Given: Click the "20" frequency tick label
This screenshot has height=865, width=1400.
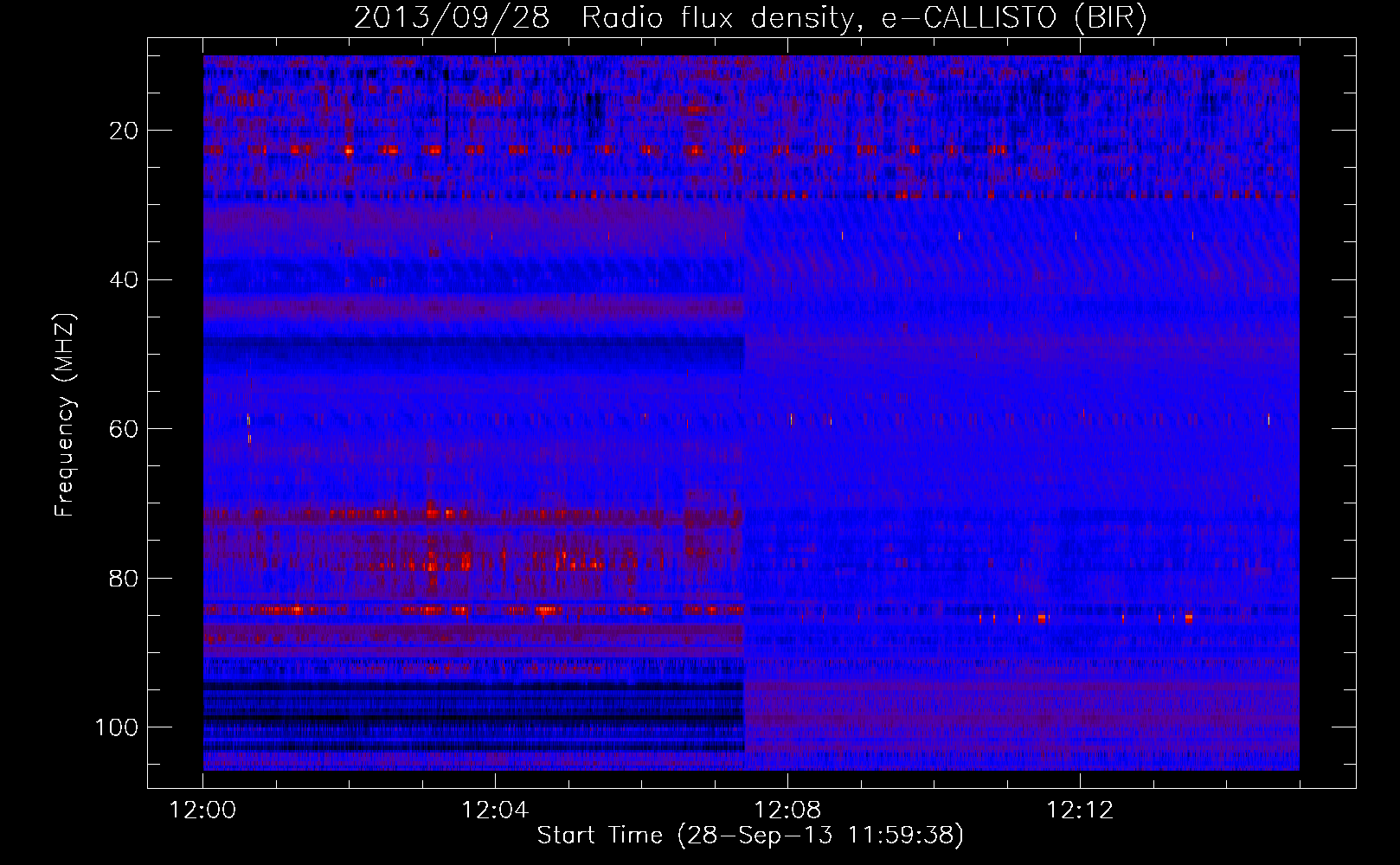Looking at the screenshot, I should click(x=124, y=131).
